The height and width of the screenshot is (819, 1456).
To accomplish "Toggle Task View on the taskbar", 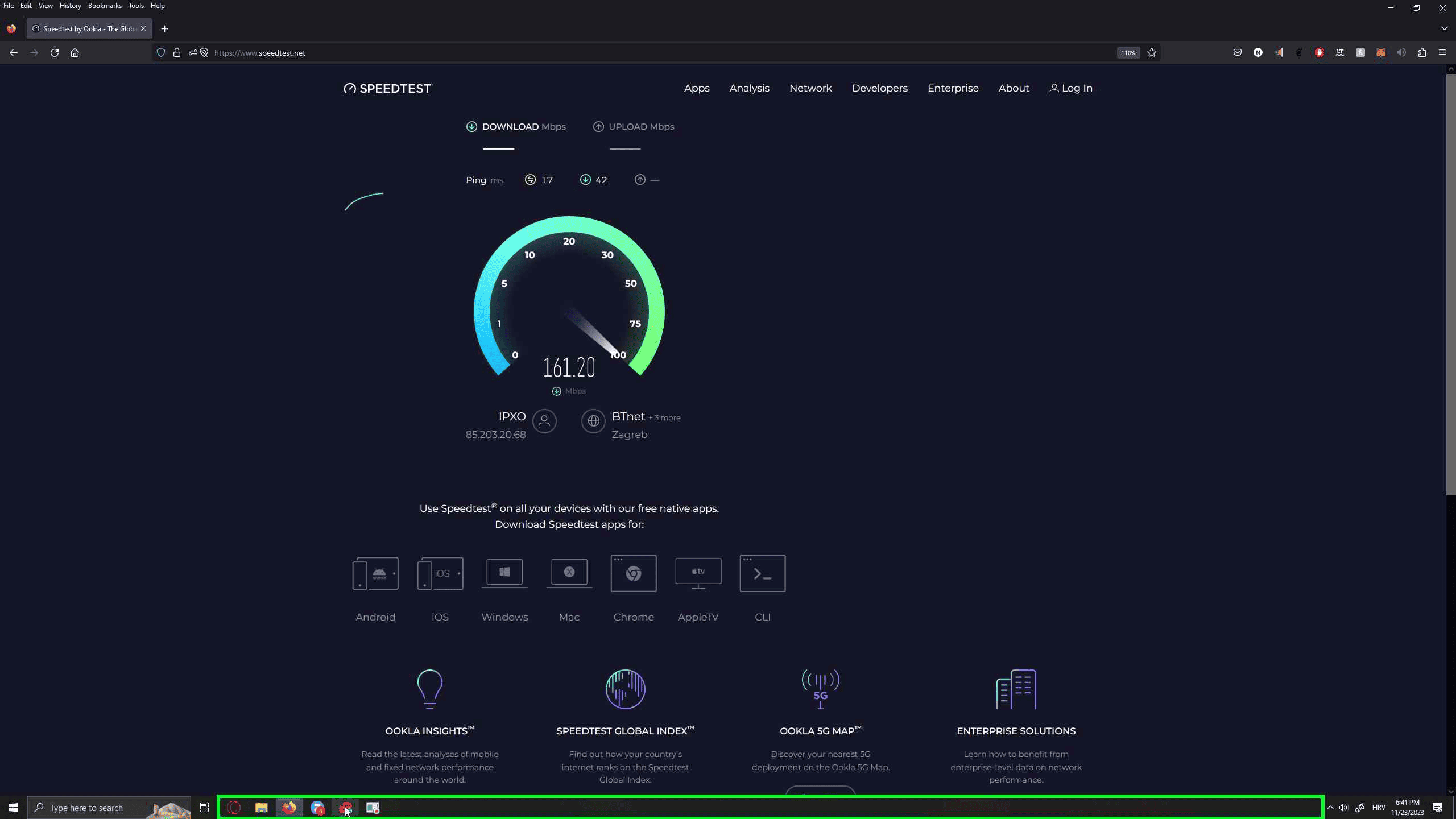I will (205, 808).
